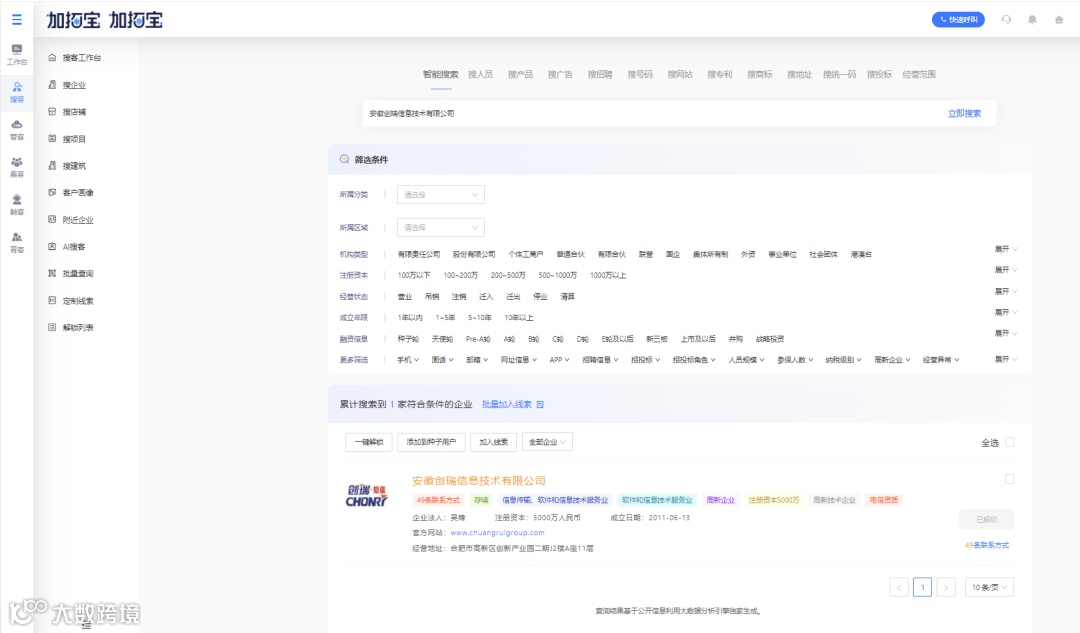Image resolution: width=1080 pixels, height=633 pixels.
Task: Click the 筛选条件 magnifier icon
Action: tap(344, 159)
